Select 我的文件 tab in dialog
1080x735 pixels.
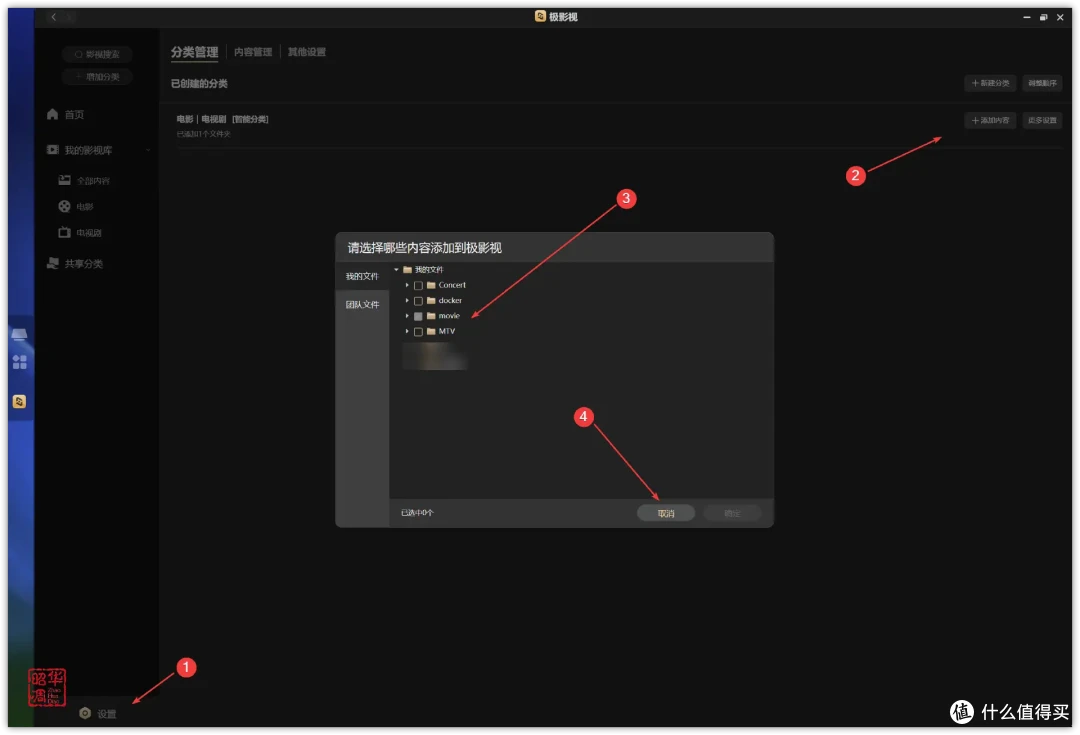point(362,276)
